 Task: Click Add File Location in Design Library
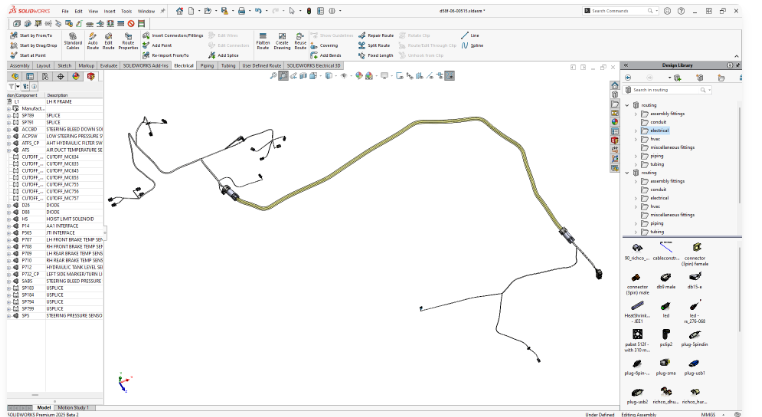coord(677,78)
